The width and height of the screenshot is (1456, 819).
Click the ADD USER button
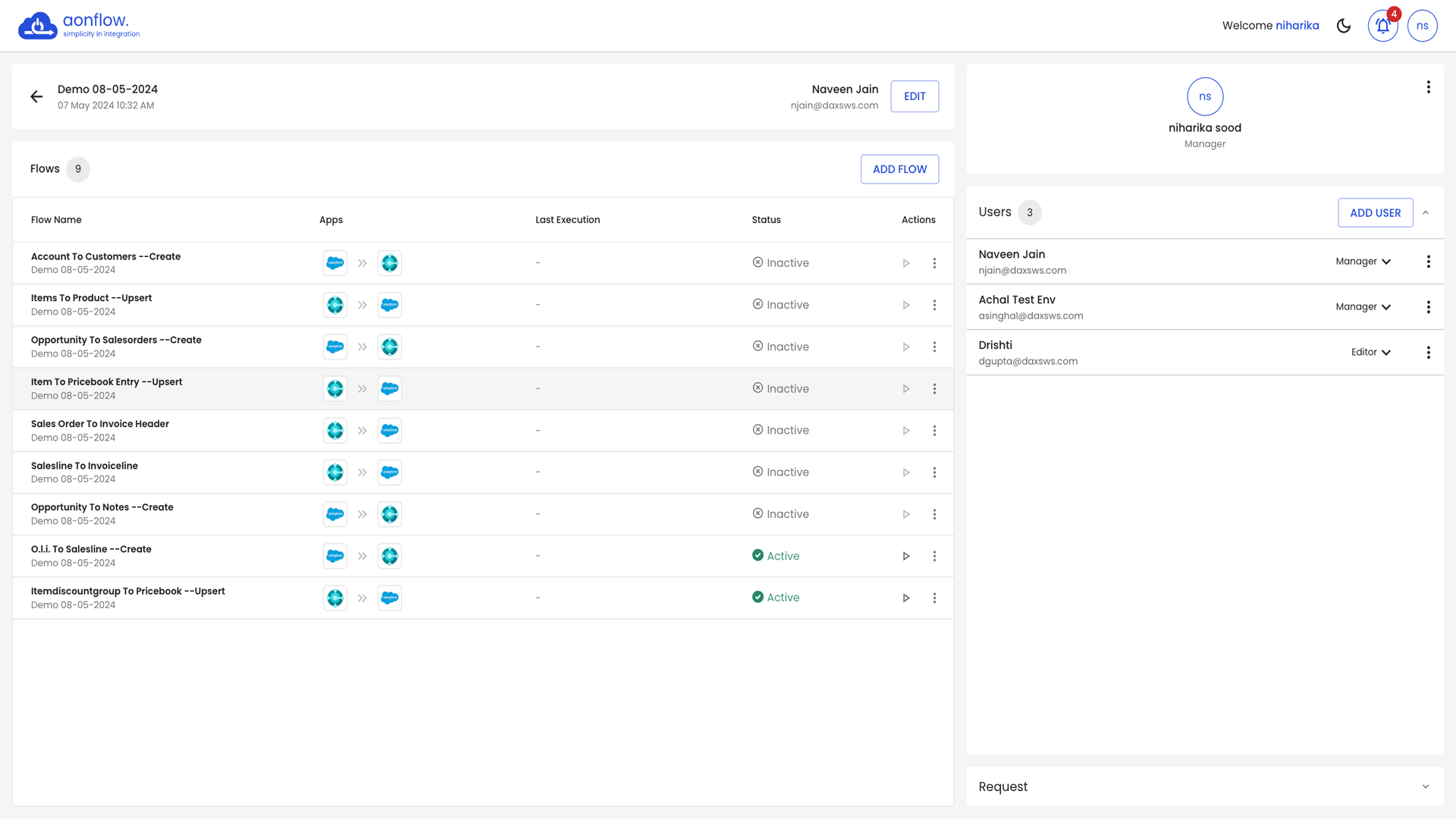pos(1375,213)
